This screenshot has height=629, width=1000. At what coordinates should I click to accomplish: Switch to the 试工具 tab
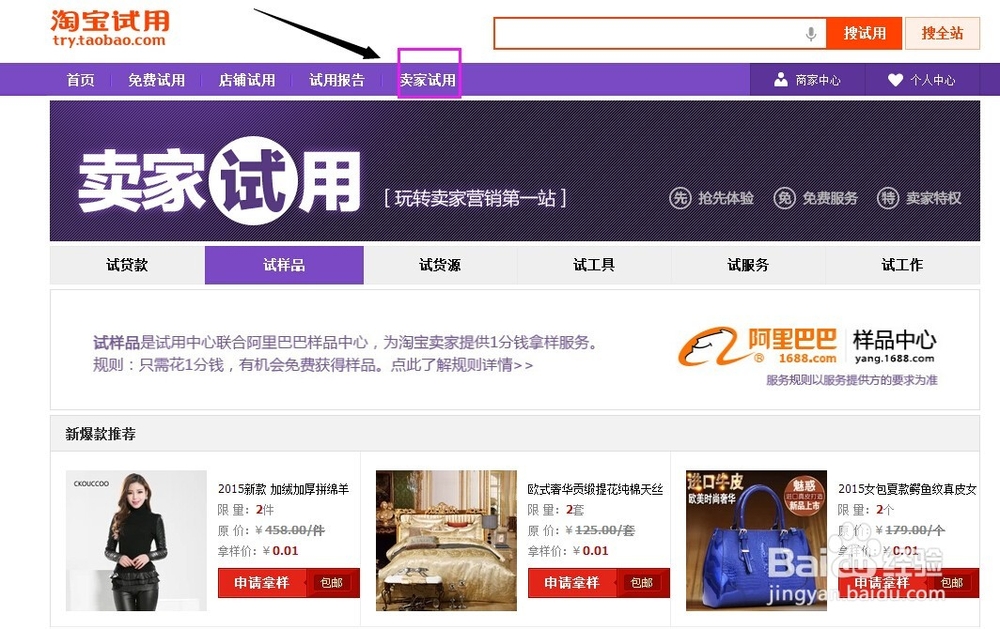click(594, 265)
